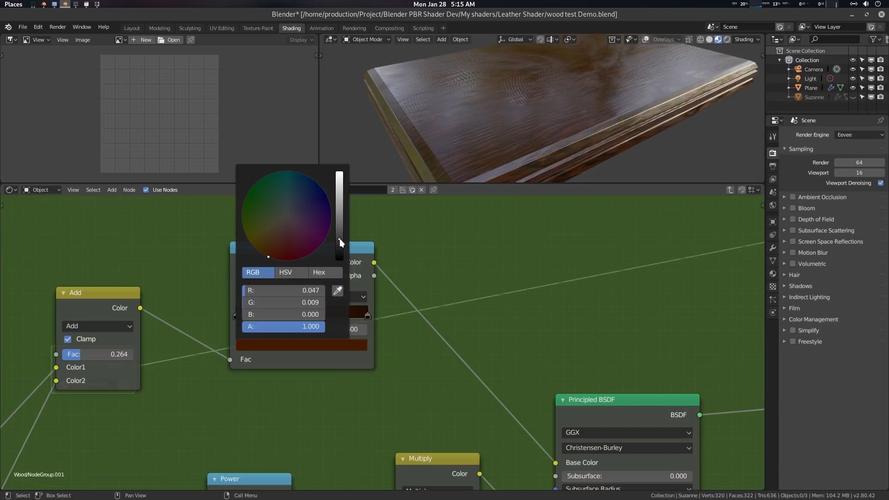This screenshot has width=889, height=500.
Task: Open the Output properties tab icon
Action: tap(773, 166)
